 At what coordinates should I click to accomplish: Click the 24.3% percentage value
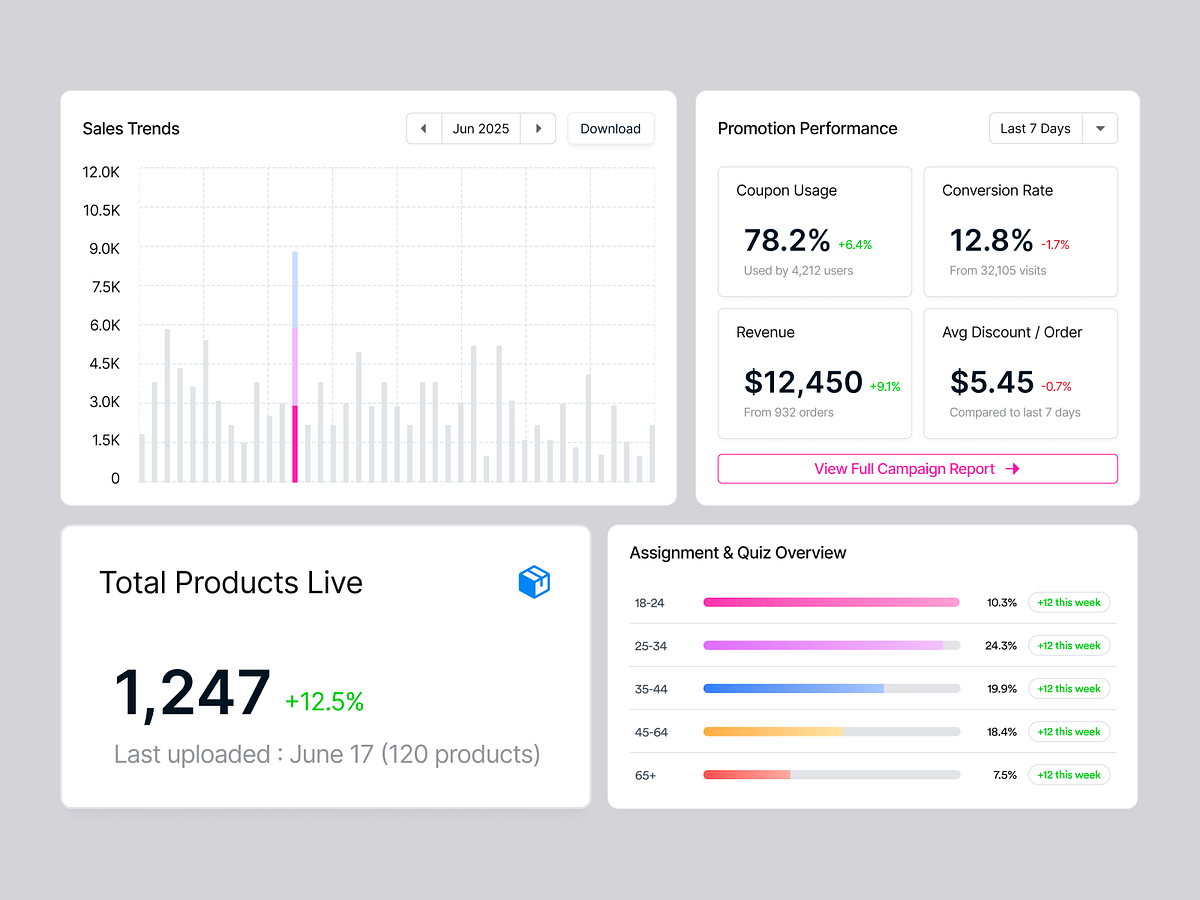coord(1001,646)
